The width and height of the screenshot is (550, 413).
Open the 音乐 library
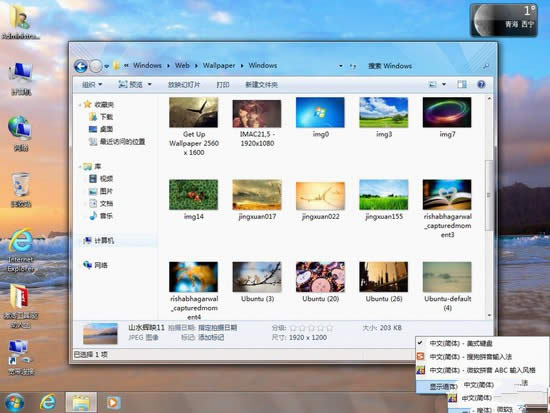click(101, 215)
